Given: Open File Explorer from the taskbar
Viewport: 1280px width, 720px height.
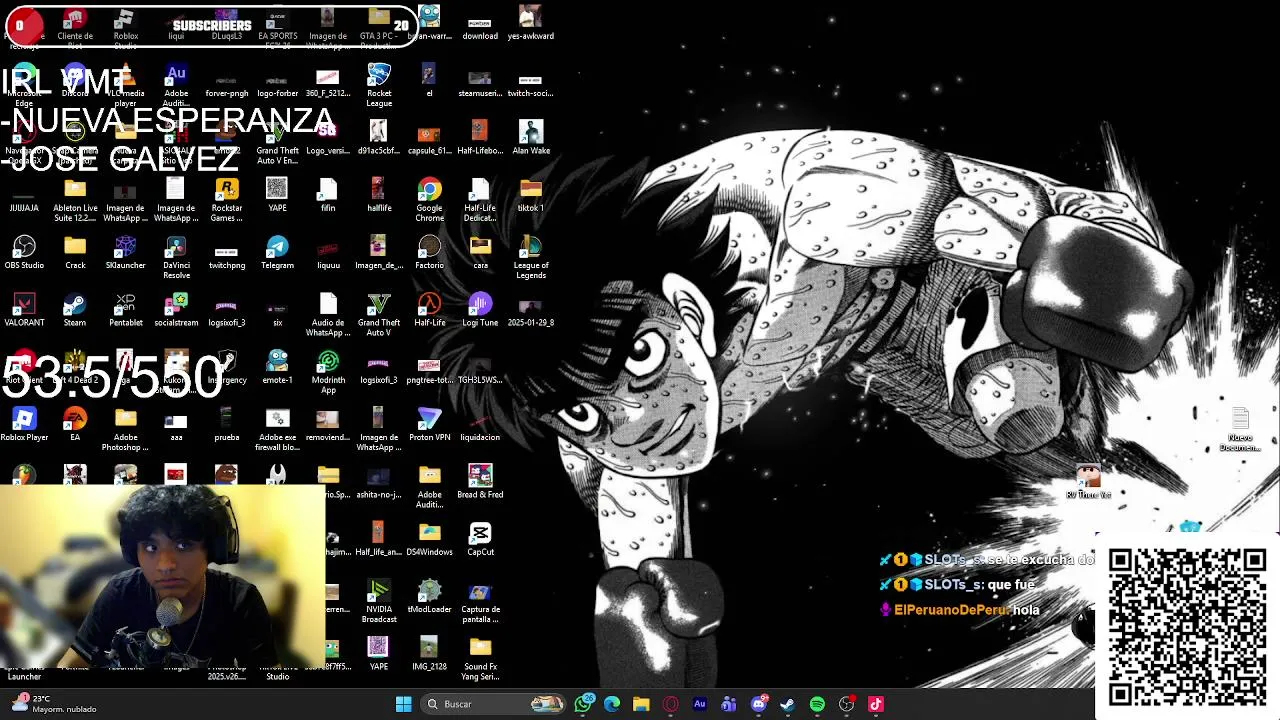Looking at the screenshot, I should coord(641,704).
